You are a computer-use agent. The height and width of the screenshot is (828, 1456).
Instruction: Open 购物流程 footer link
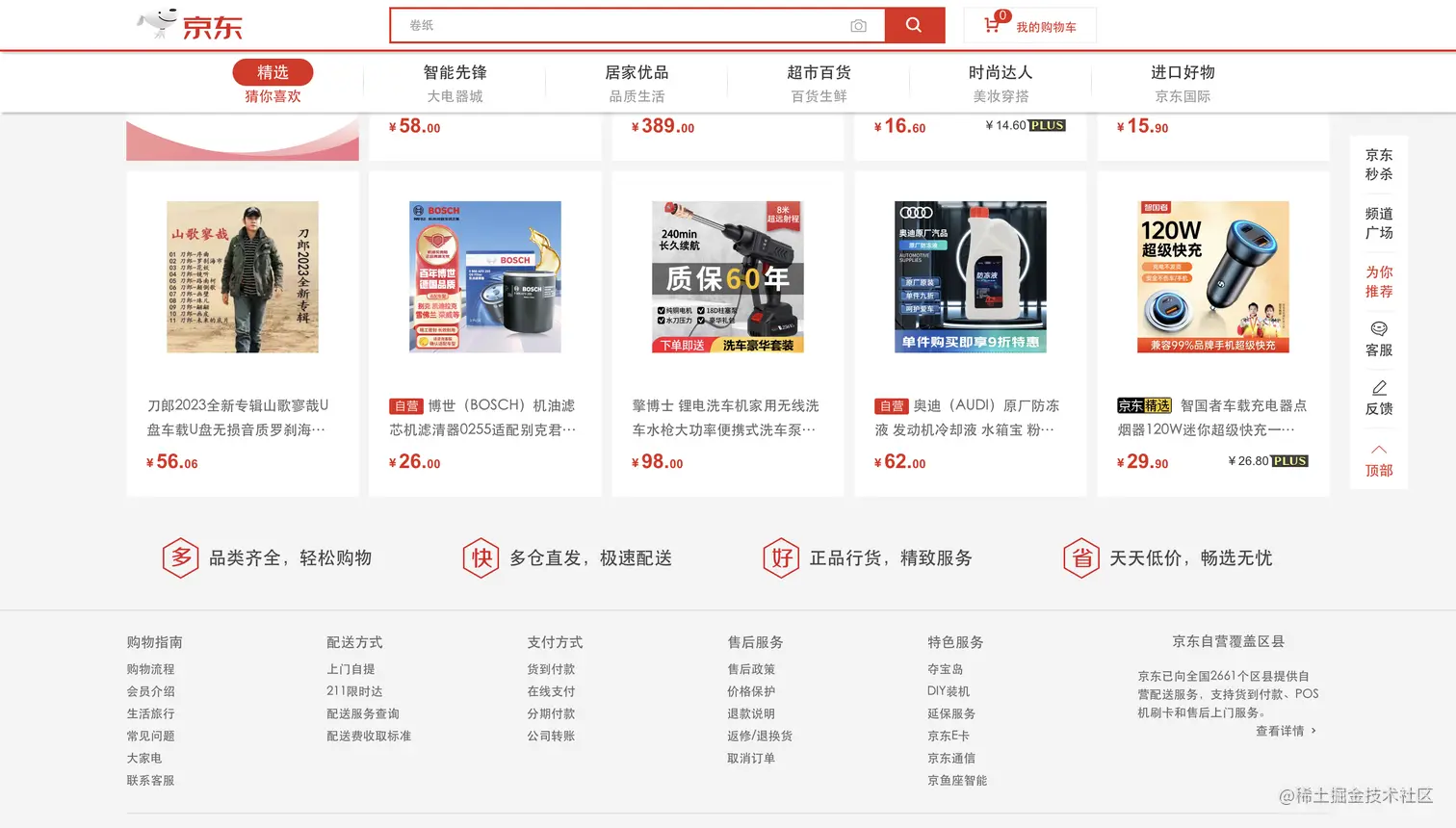tap(150, 669)
